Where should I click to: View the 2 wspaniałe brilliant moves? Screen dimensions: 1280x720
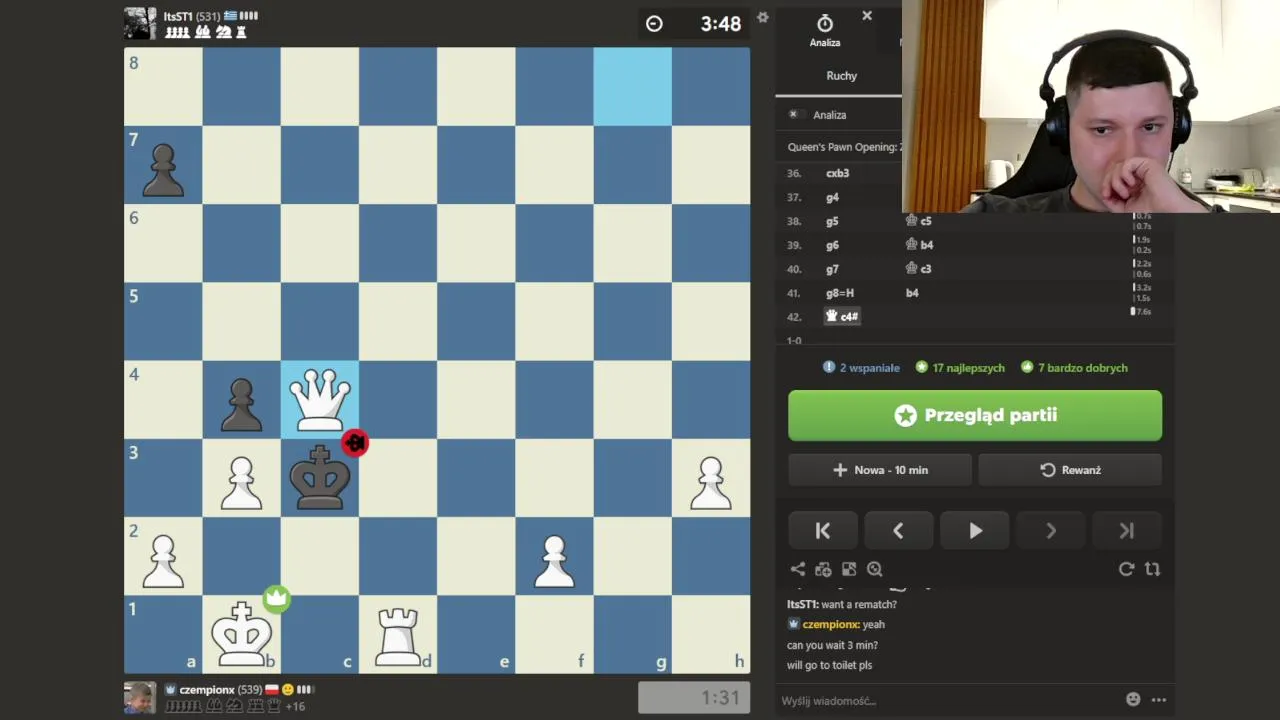point(861,368)
